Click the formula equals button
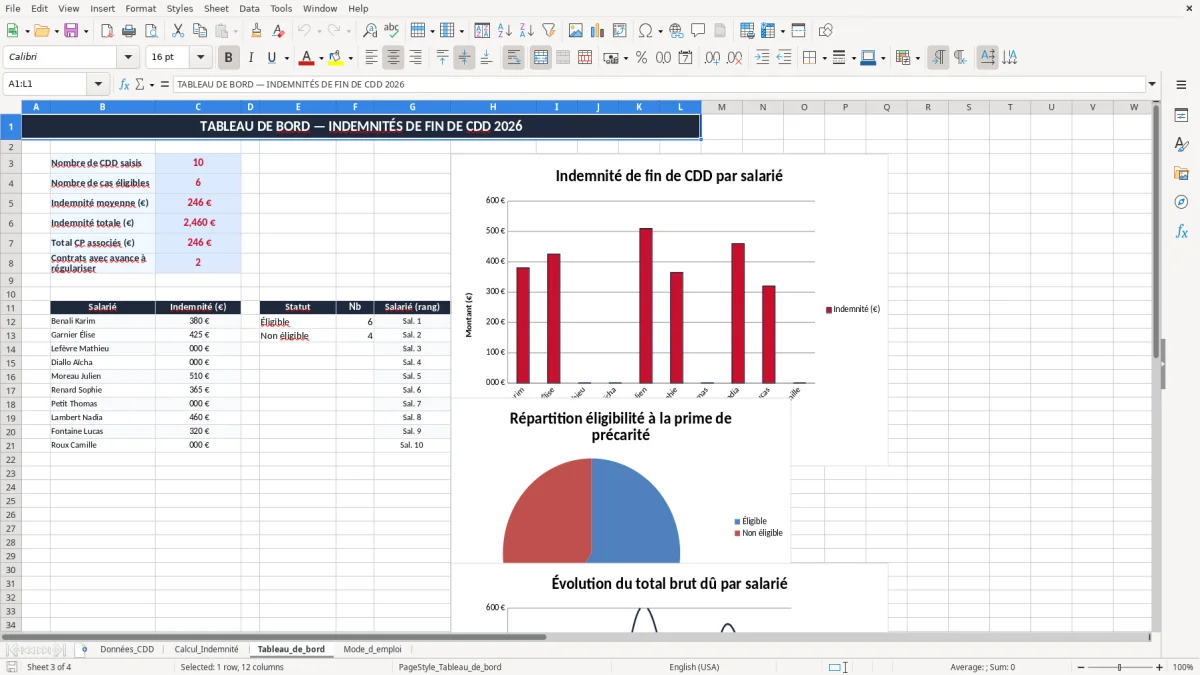This screenshot has height=675, width=1200. coord(165,85)
